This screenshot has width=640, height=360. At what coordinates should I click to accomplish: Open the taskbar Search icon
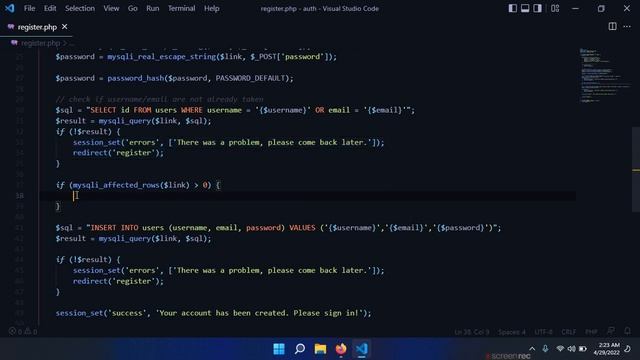click(x=300, y=349)
